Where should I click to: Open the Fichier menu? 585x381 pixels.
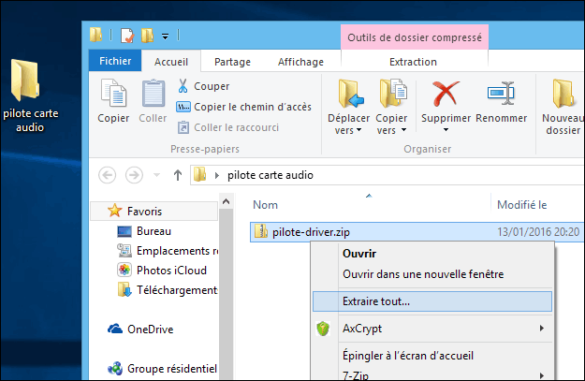coord(115,61)
